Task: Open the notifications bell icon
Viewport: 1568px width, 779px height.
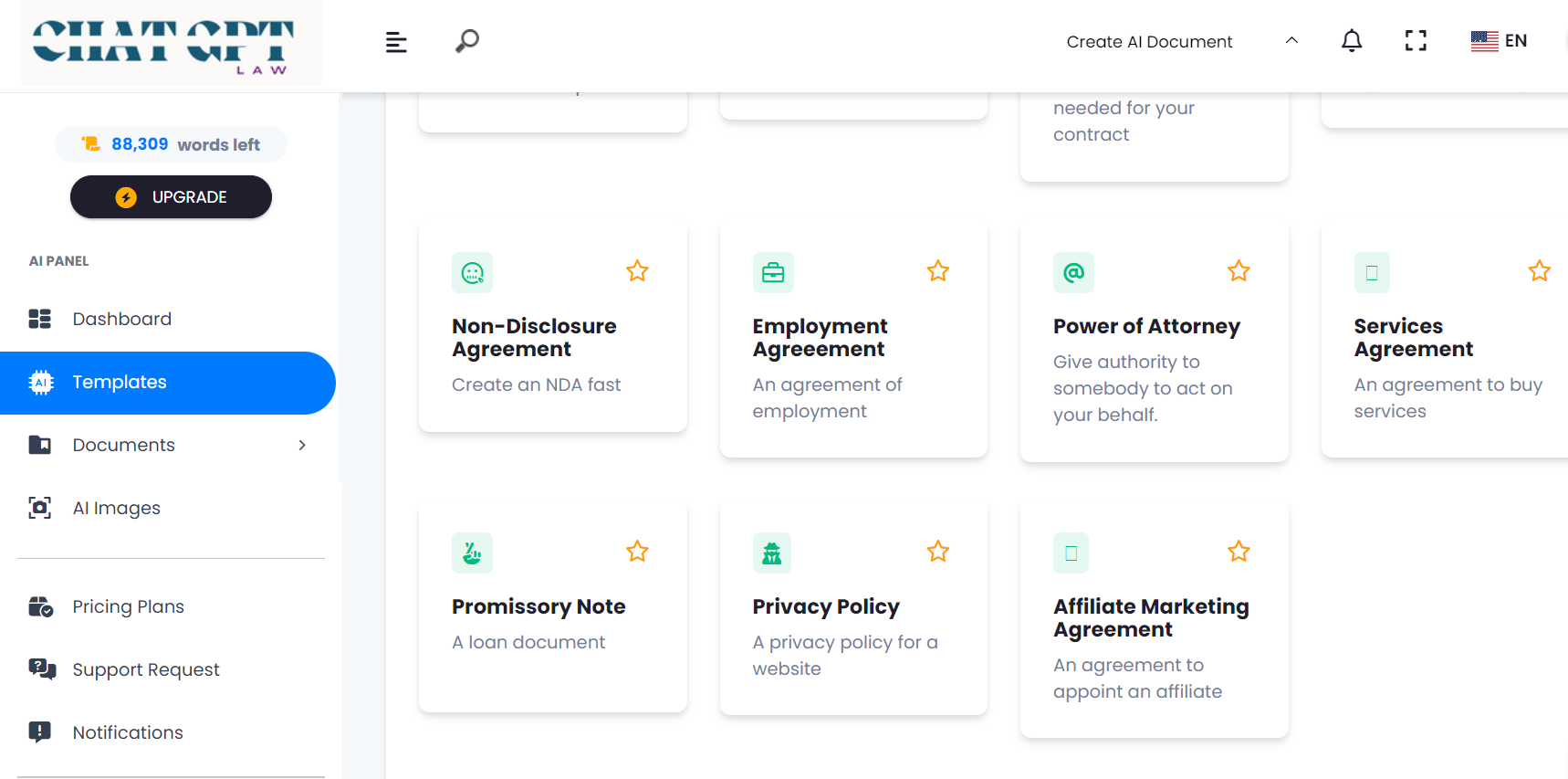Action: tap(1351, 41)
